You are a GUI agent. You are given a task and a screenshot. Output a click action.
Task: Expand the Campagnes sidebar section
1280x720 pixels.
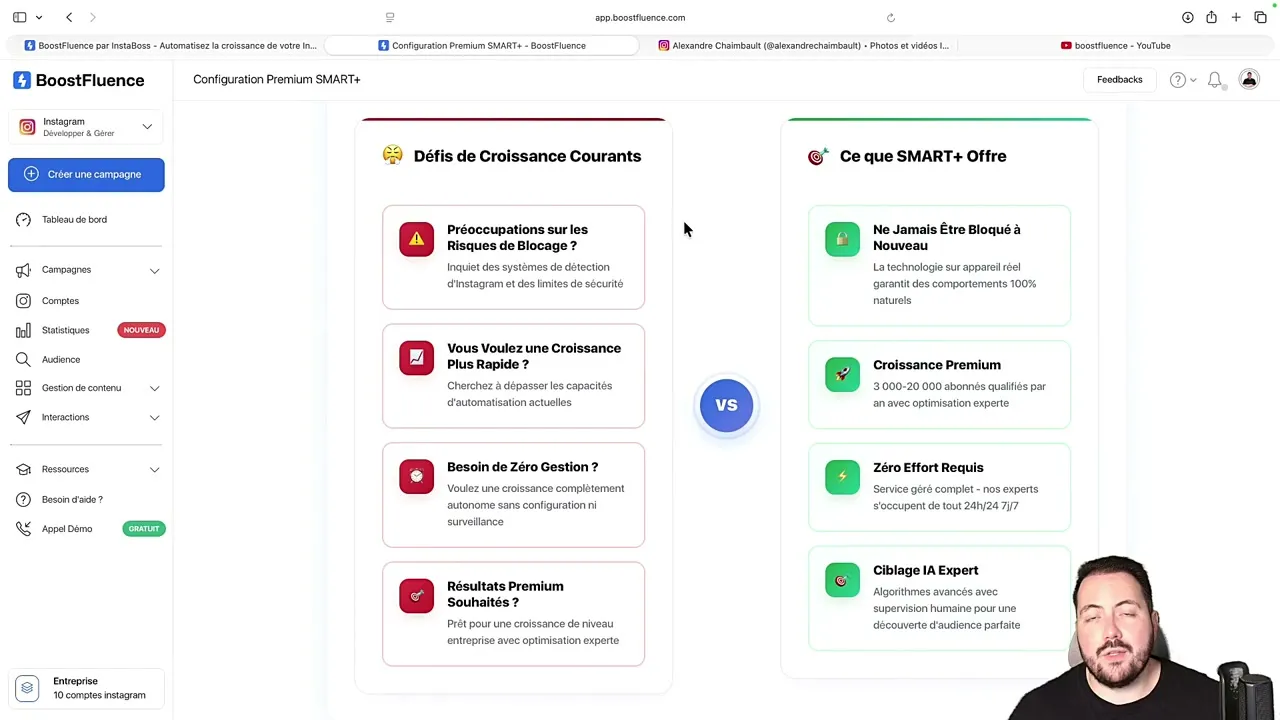(x=66, y=269)
